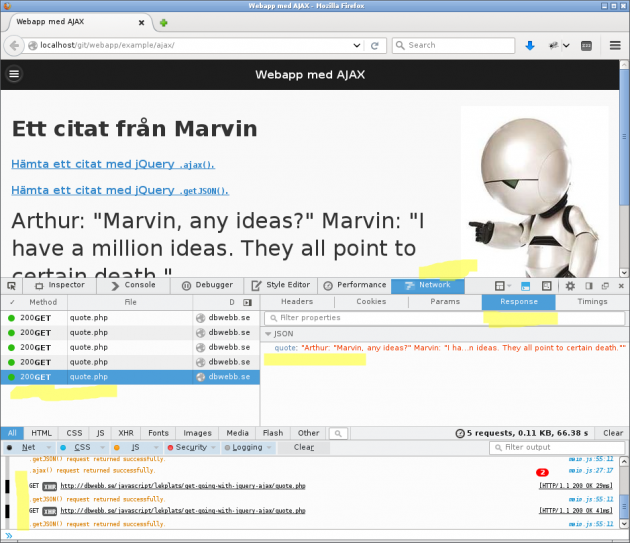Click the keyboard-like toolbar icon beside the menu button
630x543 pixels.
586,45
